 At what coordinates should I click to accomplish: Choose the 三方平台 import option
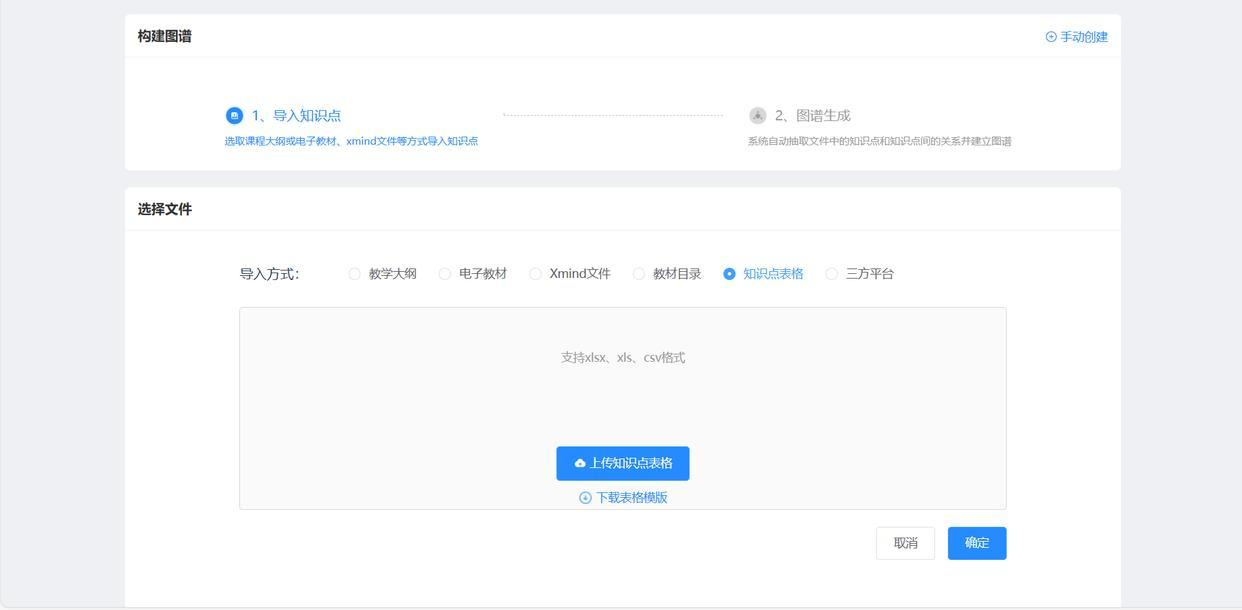click(x=832, y=274)
